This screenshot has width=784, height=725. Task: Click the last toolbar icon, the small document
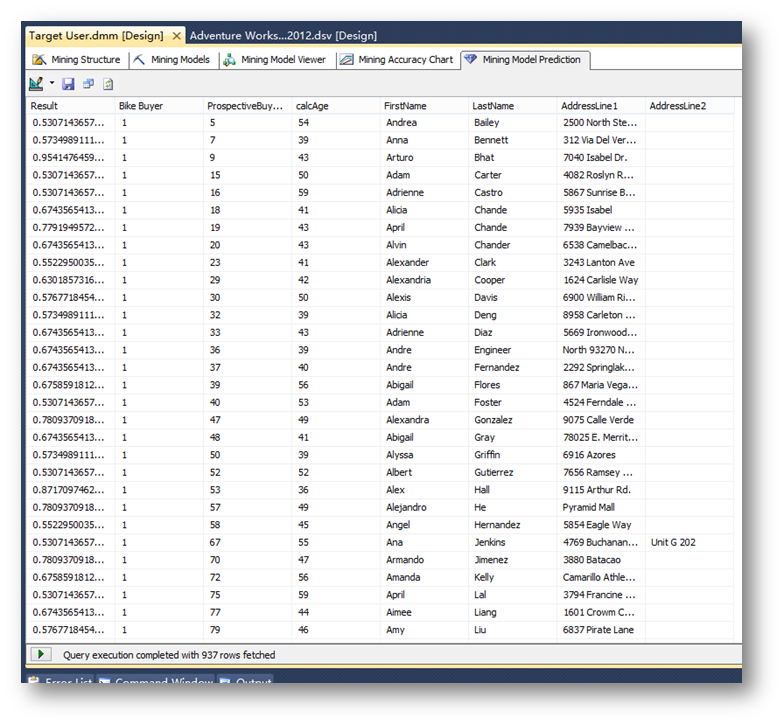coord(107,84)
